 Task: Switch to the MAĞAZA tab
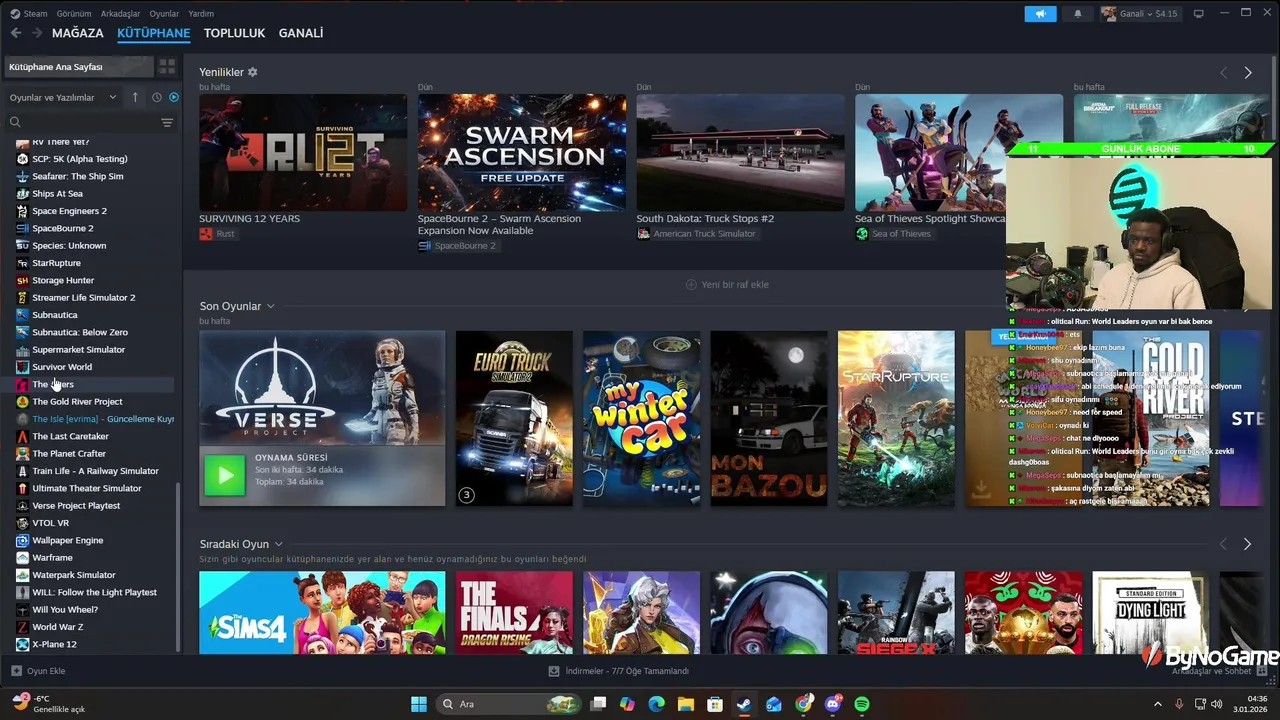click(x=78, y=33)
